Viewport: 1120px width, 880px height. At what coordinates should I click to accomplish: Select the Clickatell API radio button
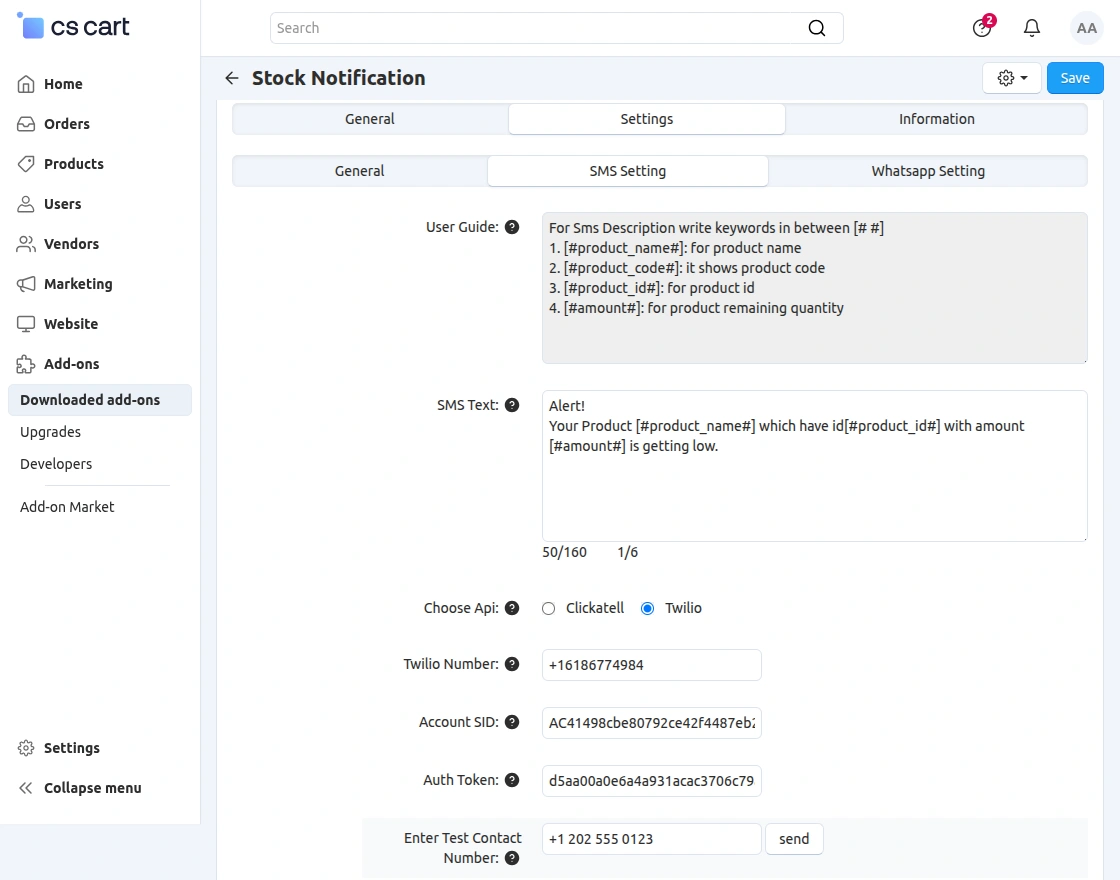tap(548, 608)
